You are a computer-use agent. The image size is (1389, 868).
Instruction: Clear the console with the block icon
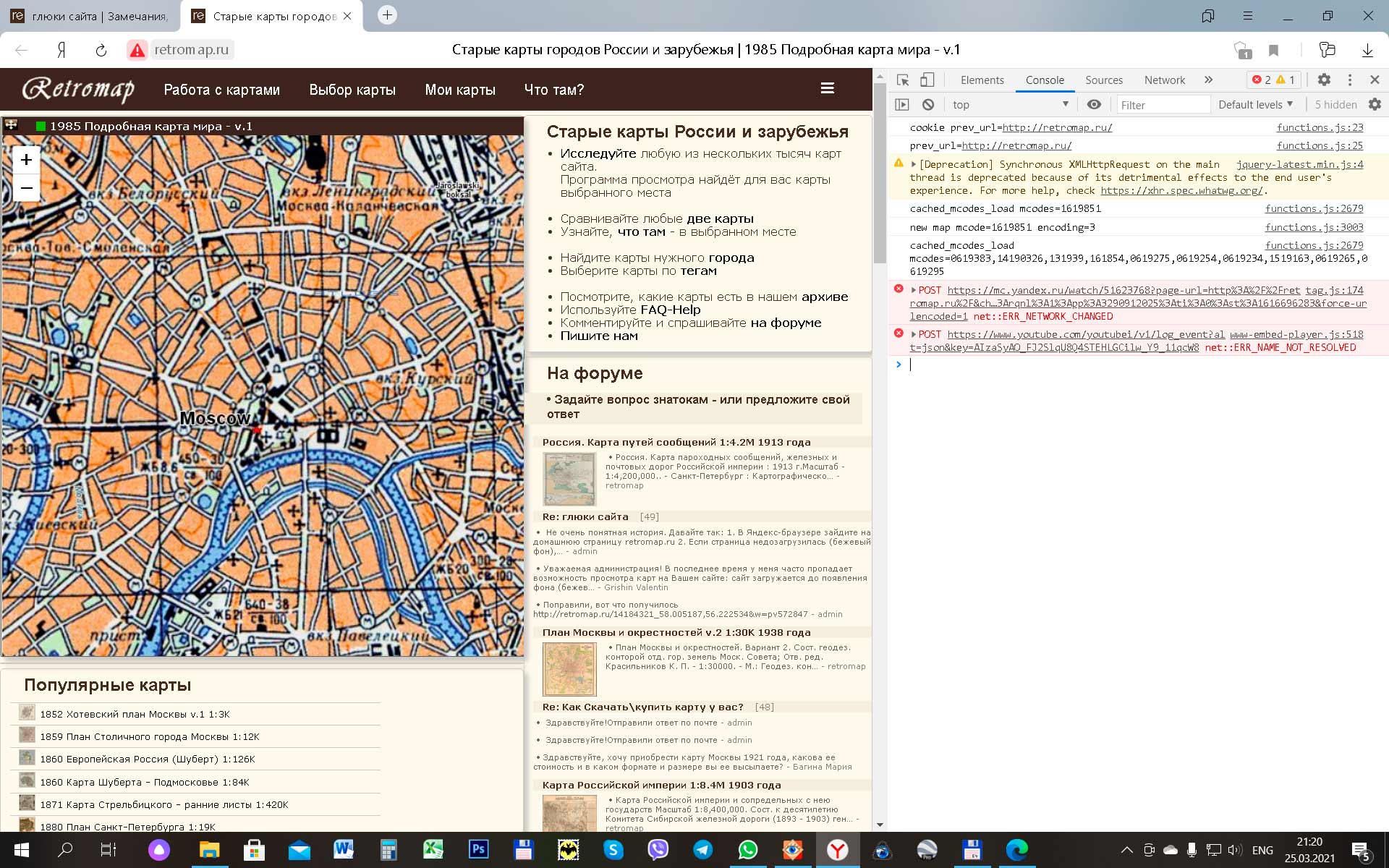click(928, 105)
